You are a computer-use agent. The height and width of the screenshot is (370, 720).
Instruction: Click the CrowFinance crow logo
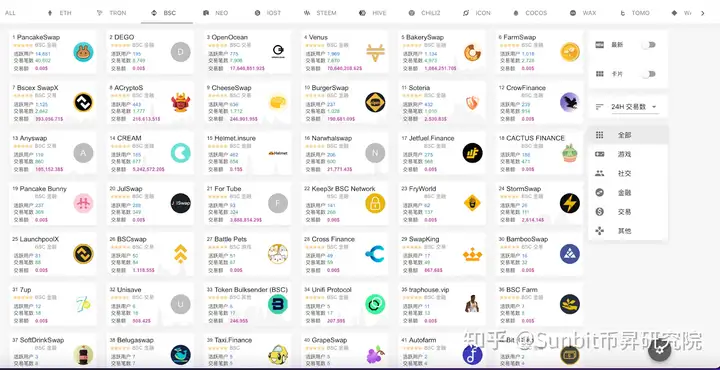point(570,102)
